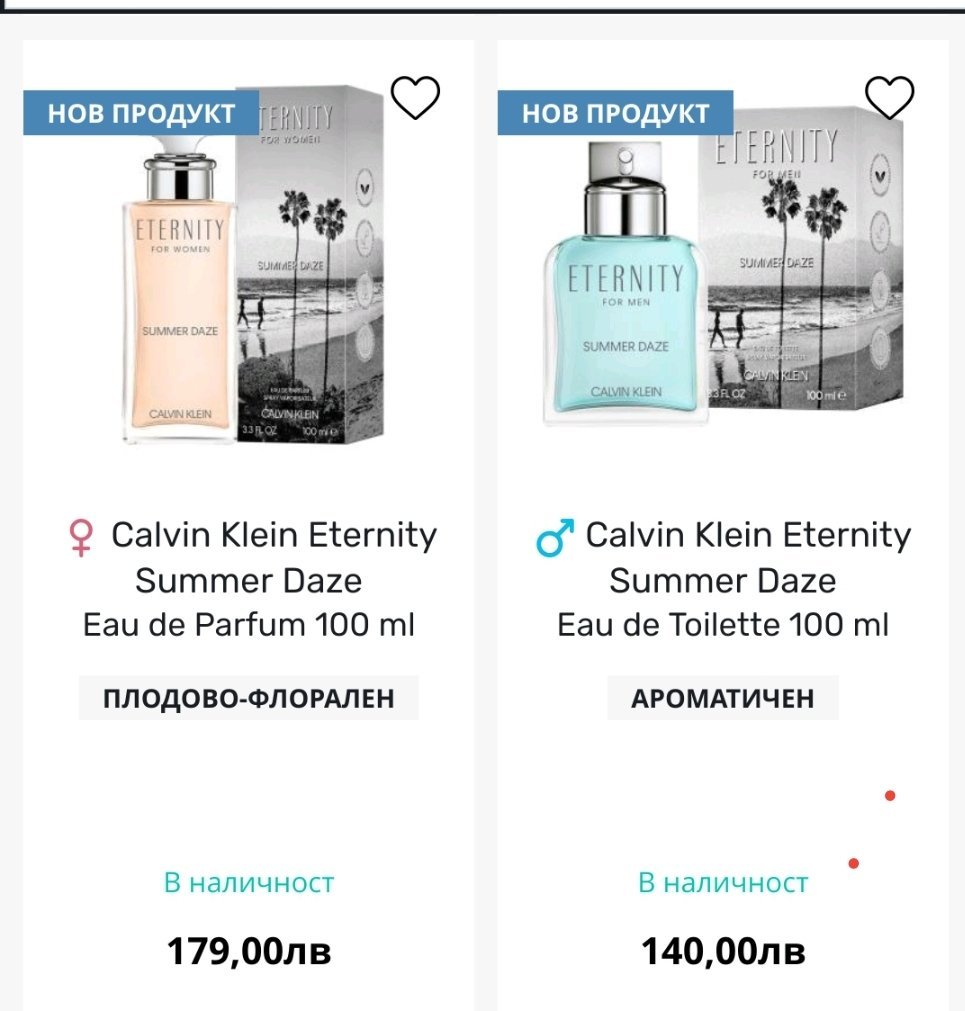Click the female gender symbol icon

[x=80, y=538]
